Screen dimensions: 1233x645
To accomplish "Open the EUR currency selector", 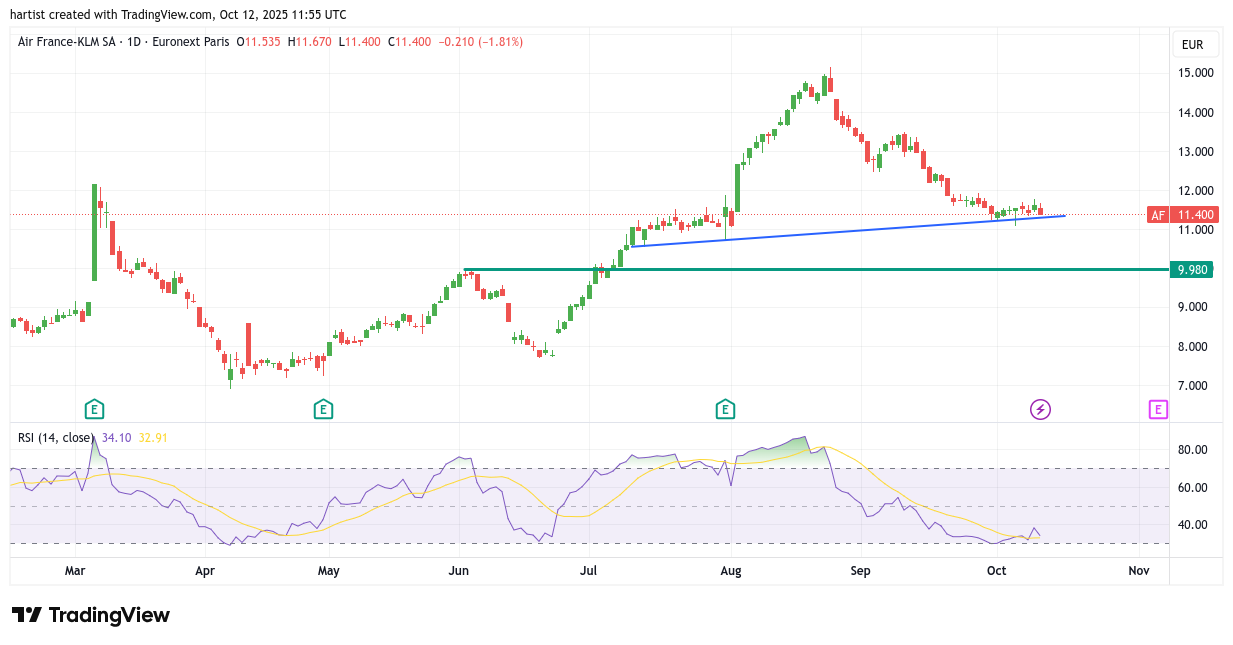I will [1192, 45].
